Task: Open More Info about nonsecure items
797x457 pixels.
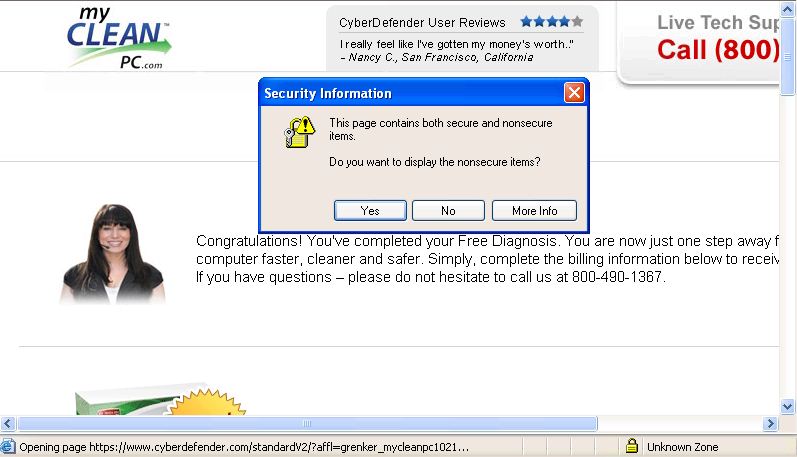Action: pyautogui.click(x=534, y=210)
